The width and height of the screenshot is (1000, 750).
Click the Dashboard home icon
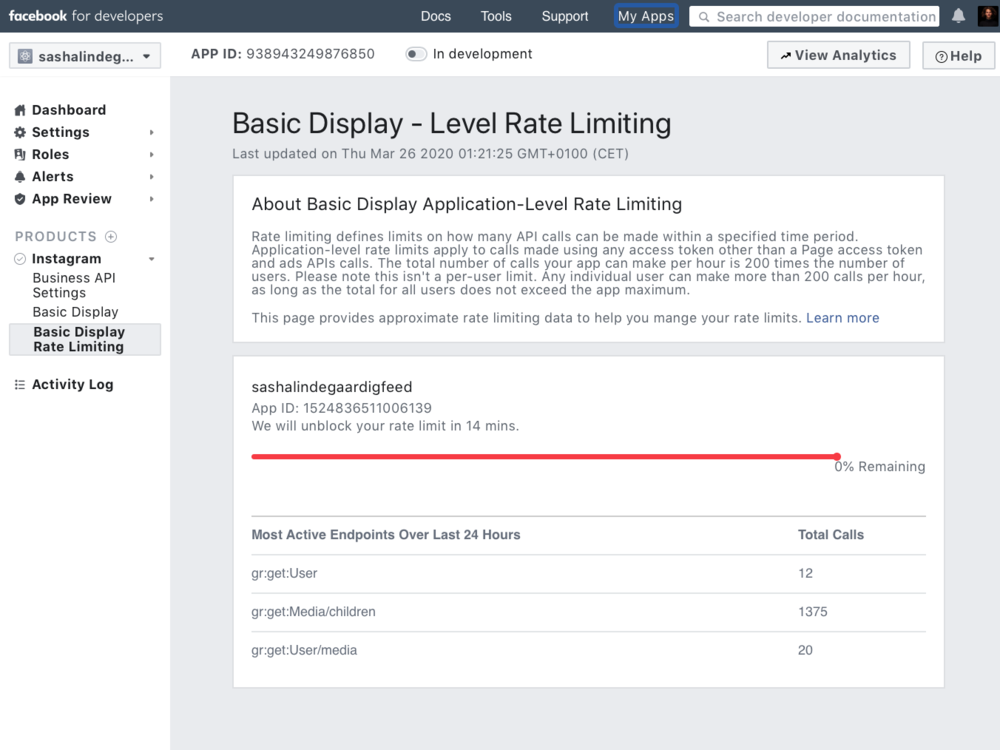(x=20, y=110)
